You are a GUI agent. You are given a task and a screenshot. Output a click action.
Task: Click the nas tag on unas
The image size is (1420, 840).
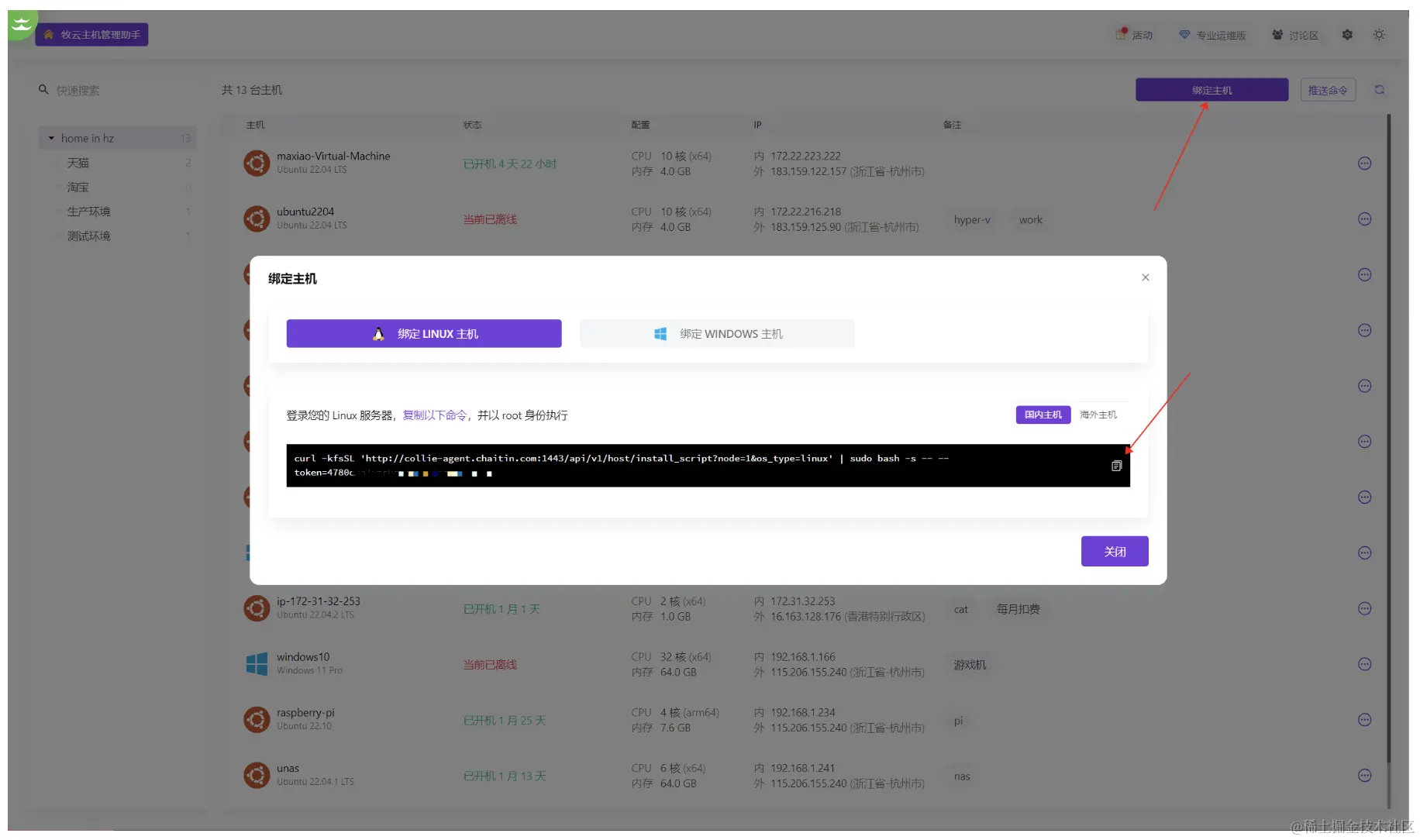[962, 776]
